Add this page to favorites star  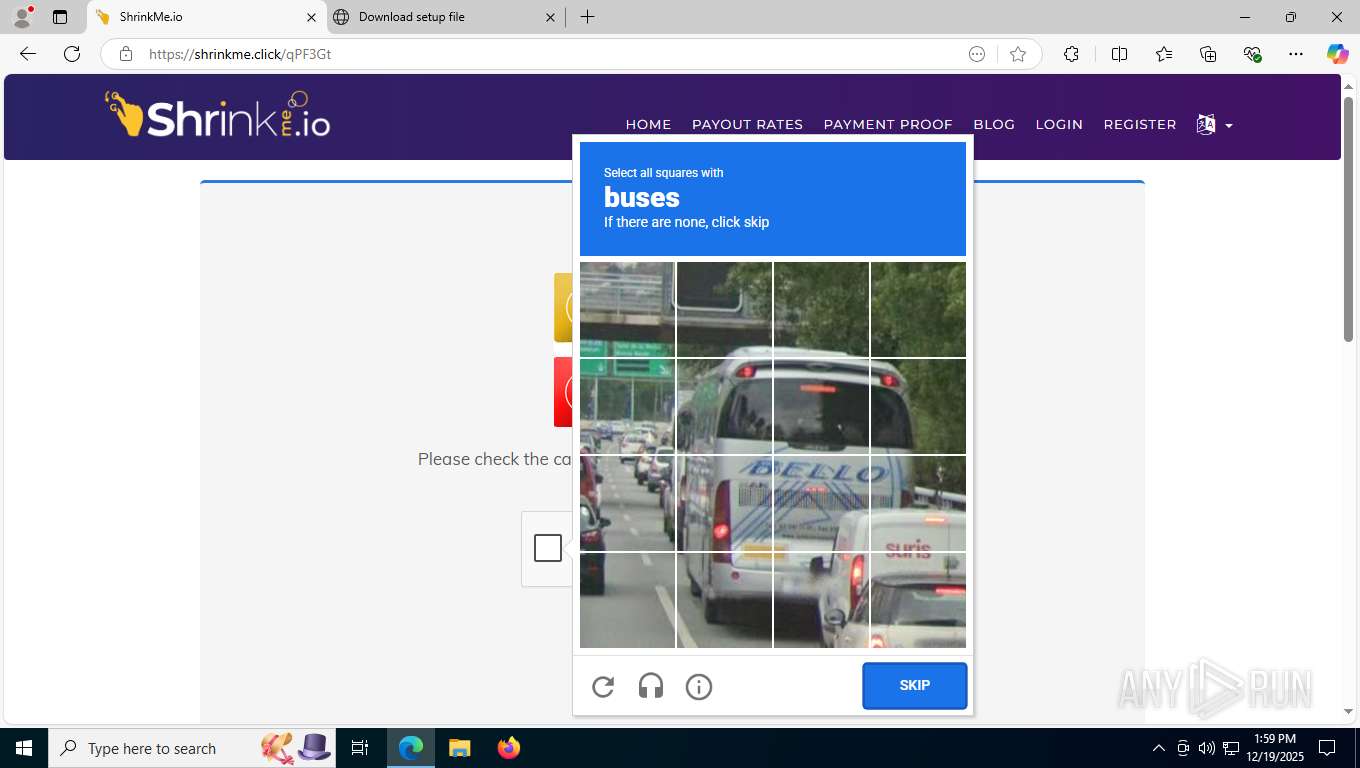(1018, 54)
